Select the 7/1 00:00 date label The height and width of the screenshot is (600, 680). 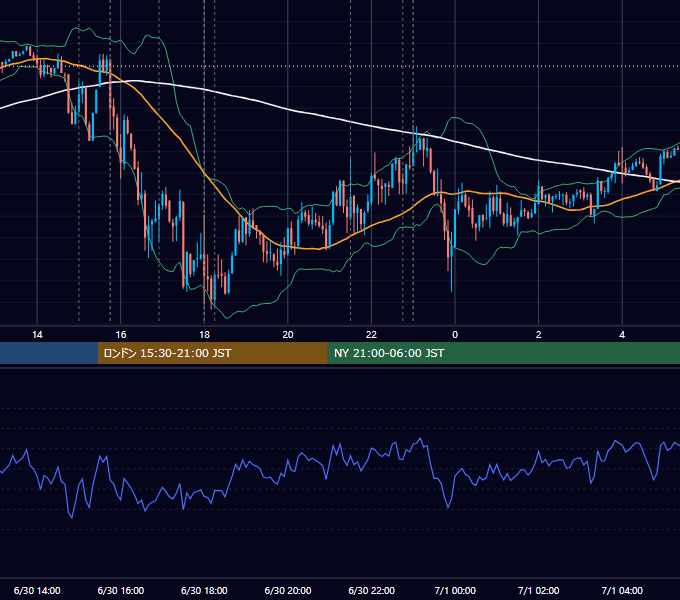(x=455, y=590)
